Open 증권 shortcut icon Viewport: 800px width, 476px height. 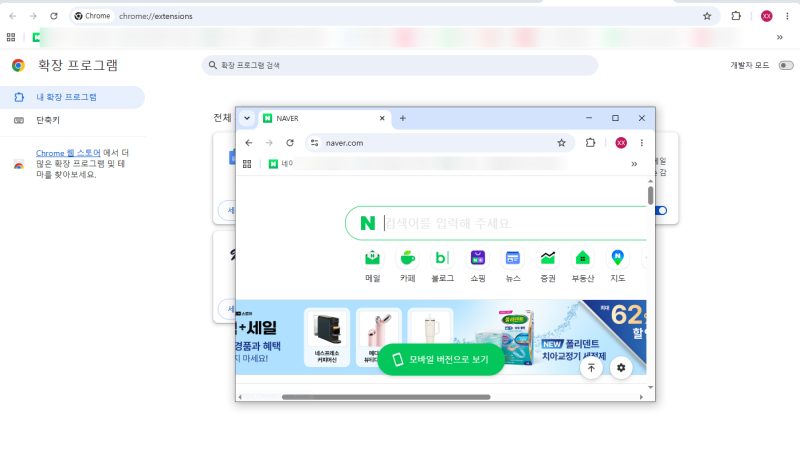[x=547, y=258]
